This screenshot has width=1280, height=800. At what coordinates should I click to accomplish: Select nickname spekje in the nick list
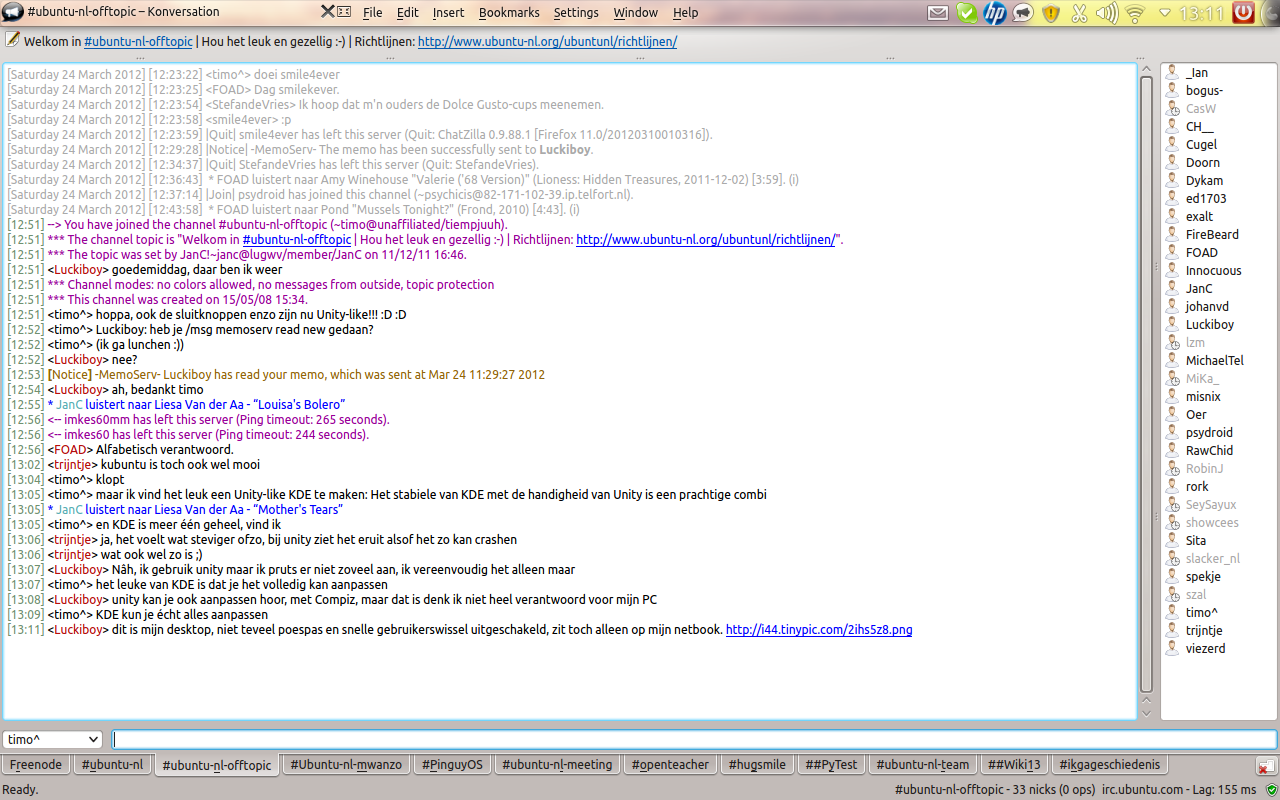tap(1203, 576)
